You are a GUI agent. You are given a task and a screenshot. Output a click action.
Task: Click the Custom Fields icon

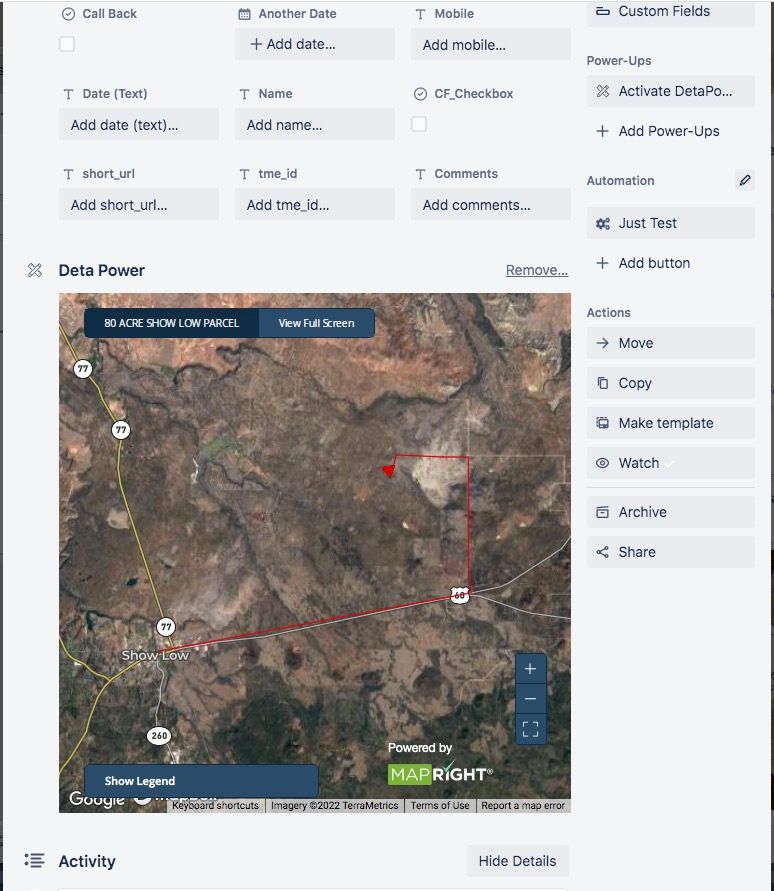click(602, 11)
